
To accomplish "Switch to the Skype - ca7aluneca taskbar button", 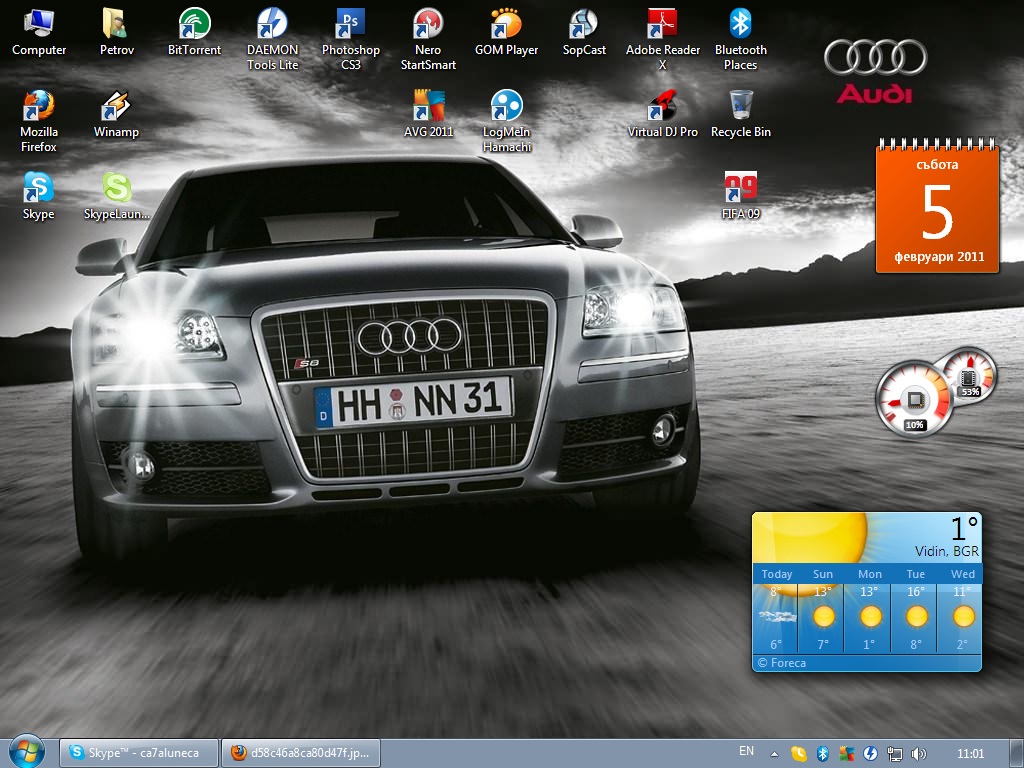I will click(138, 753).
